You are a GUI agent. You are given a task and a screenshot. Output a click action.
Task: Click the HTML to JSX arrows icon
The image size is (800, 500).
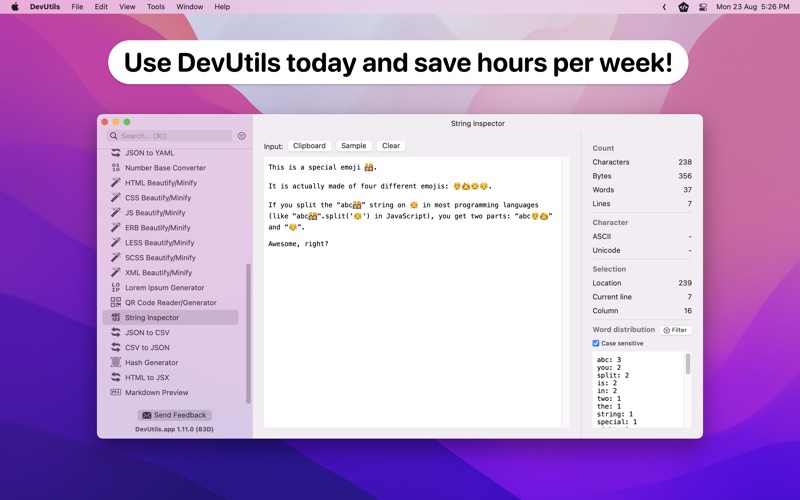coord(116,377)
